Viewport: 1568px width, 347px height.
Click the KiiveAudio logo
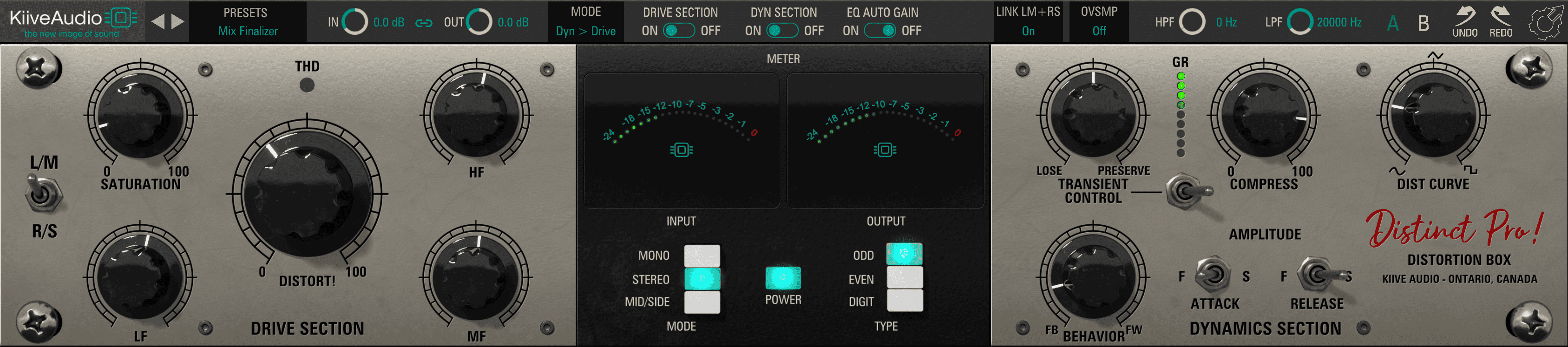pyautogui.click(x=73, y=22)
